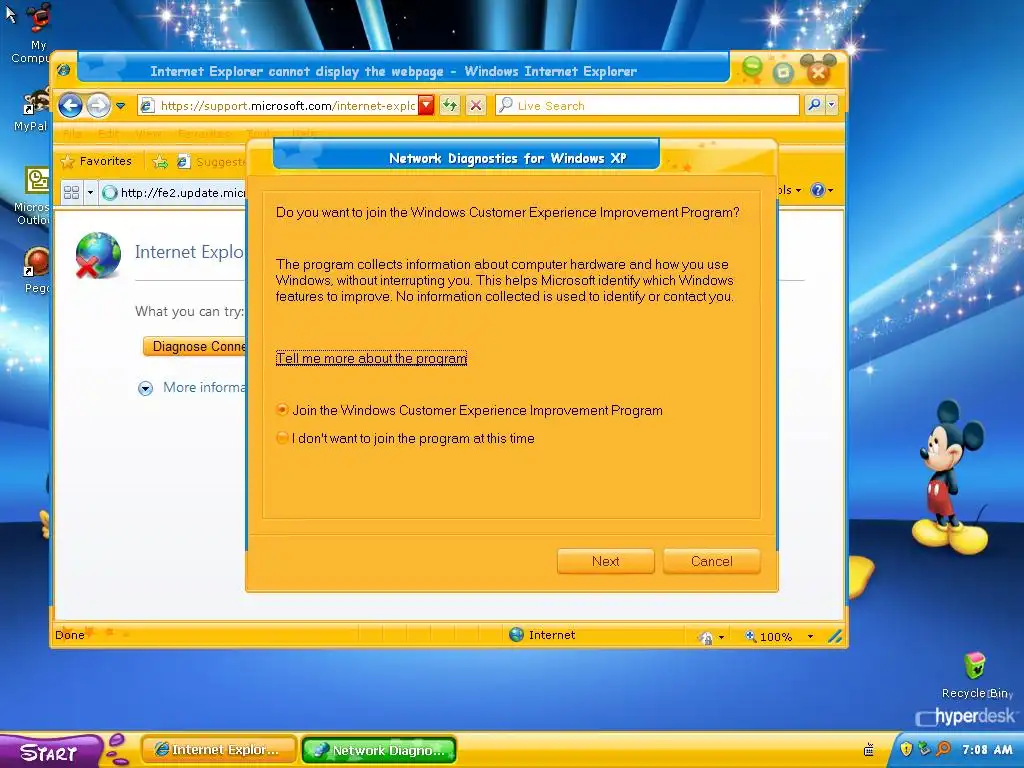Open the tab list dropdown arrow
This screenshot has height=768, width=1024.
coord(90,193)
